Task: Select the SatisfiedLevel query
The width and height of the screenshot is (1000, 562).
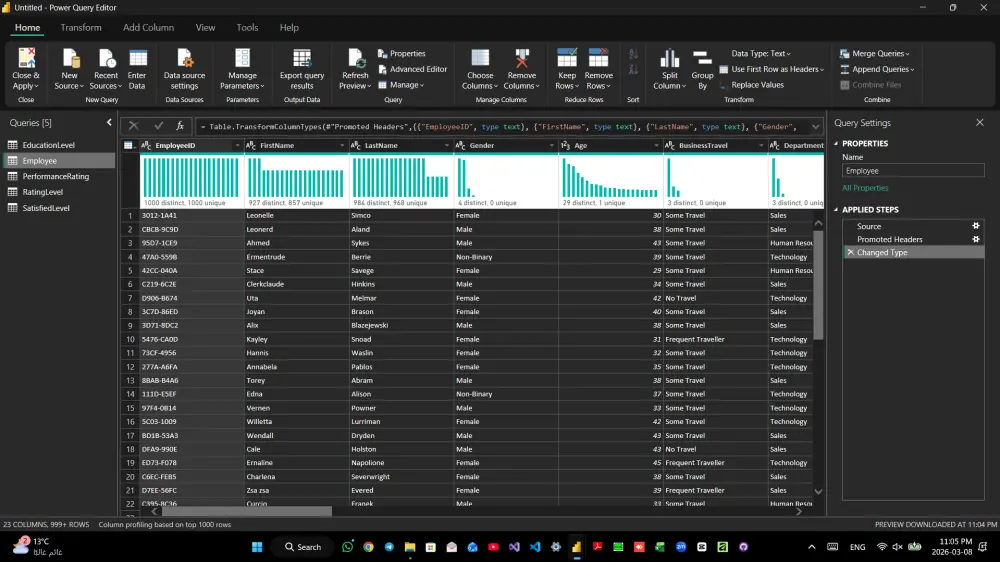Action: [59, 208]
